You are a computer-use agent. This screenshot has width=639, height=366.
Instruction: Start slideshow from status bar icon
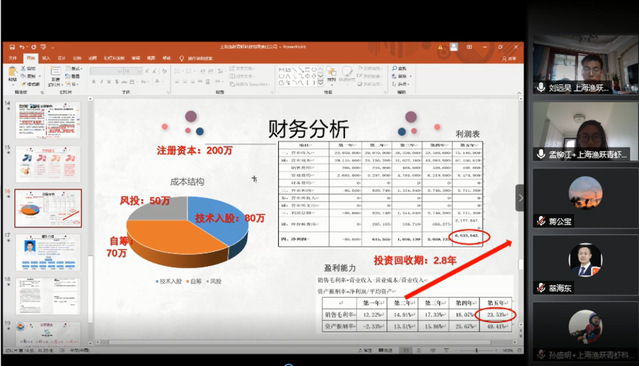[x=446, y=350]
